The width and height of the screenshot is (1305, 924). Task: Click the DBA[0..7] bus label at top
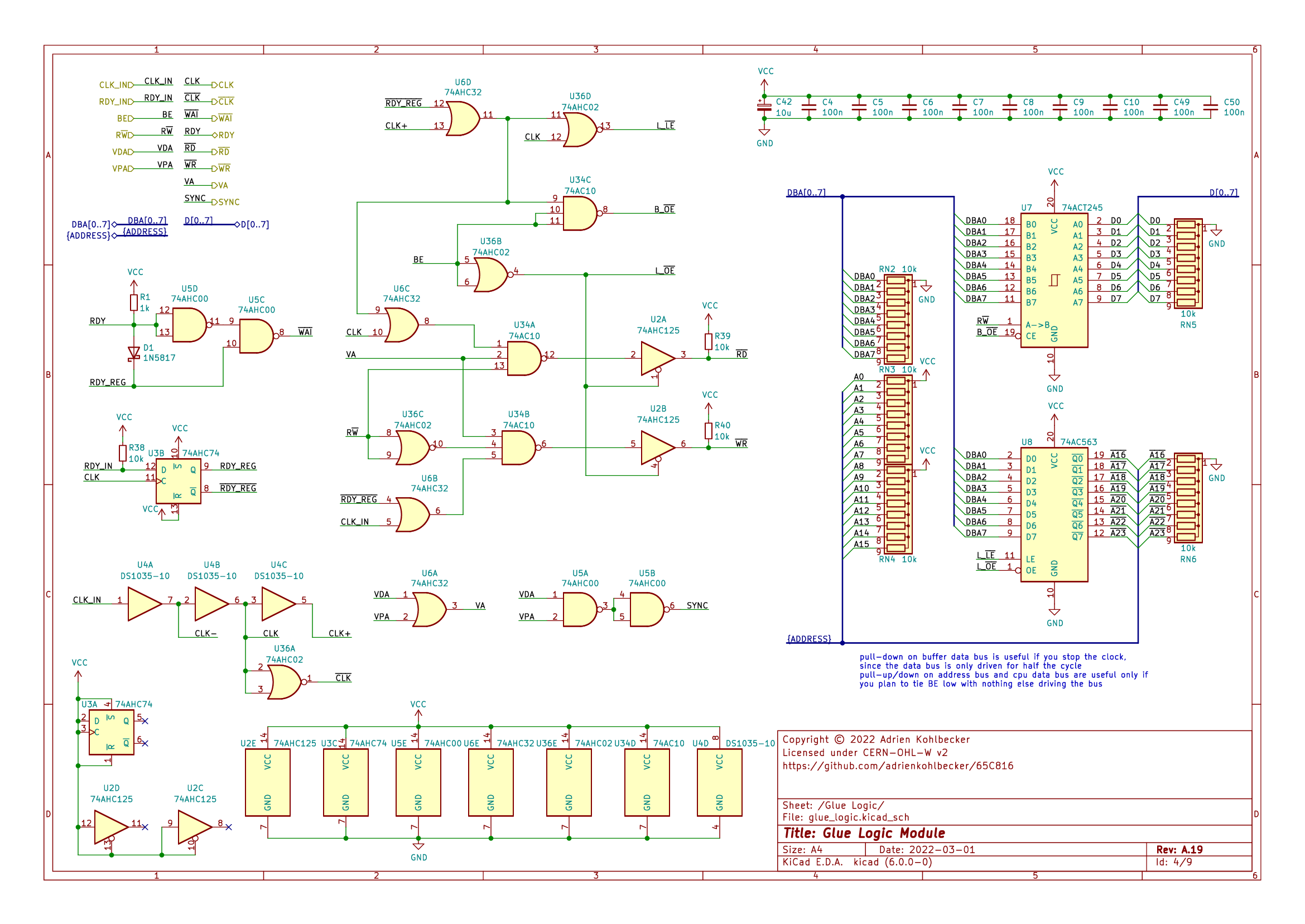pyautogui.click(x=806, y=192)
